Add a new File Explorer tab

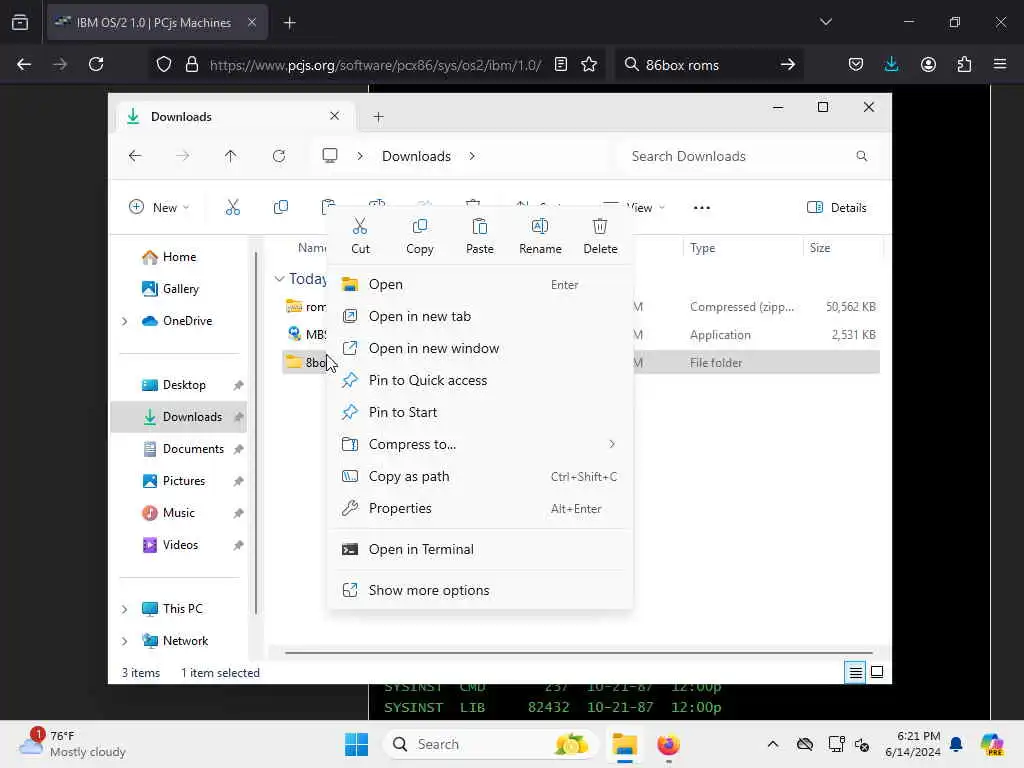(378, 117)
